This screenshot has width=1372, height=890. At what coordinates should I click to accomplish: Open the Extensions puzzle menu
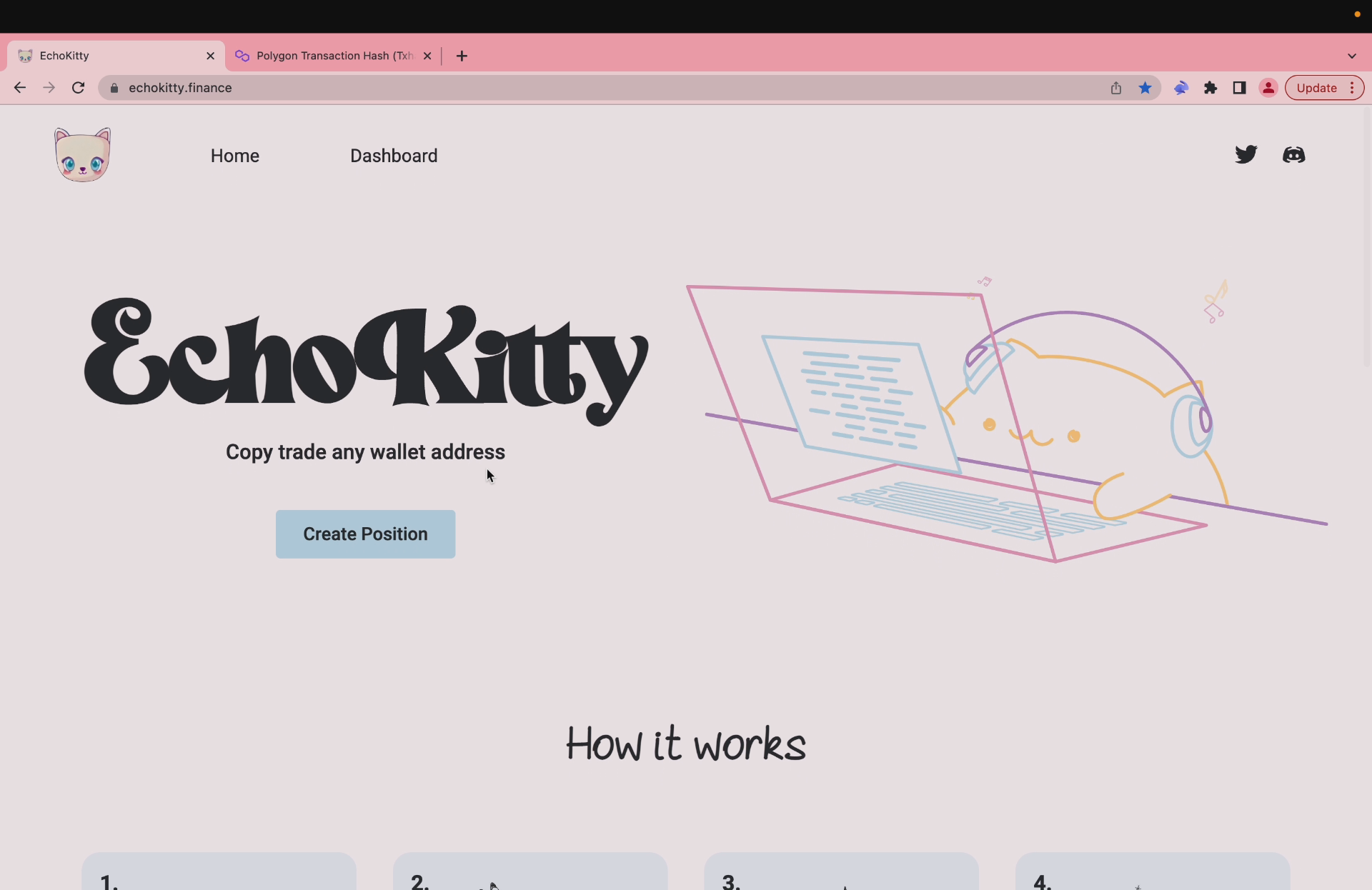1210,88
